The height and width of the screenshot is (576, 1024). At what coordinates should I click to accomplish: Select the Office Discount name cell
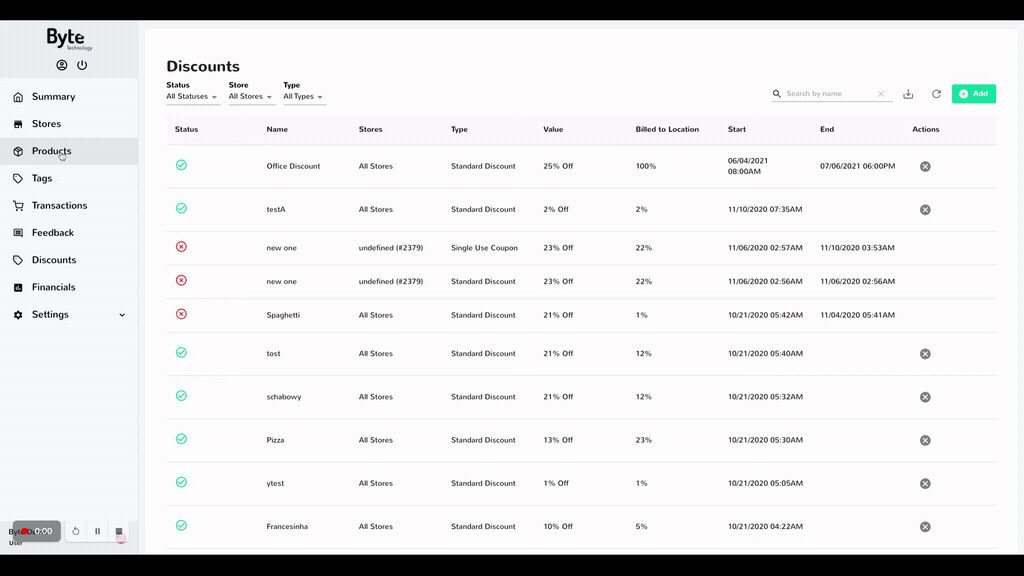tap(293, 167)
